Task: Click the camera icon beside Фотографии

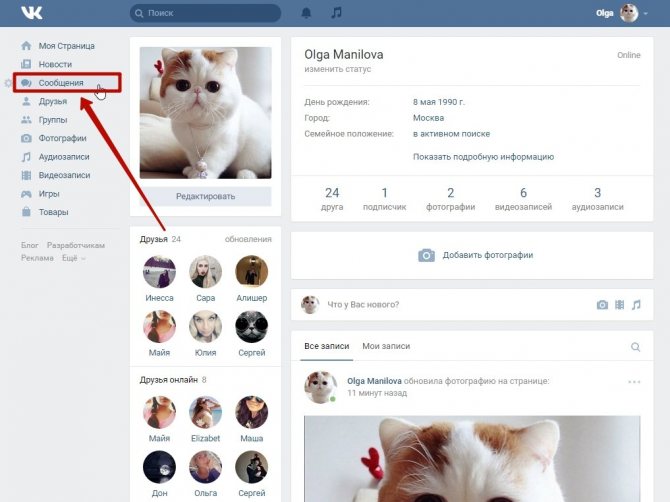Action: click(26, 138)
